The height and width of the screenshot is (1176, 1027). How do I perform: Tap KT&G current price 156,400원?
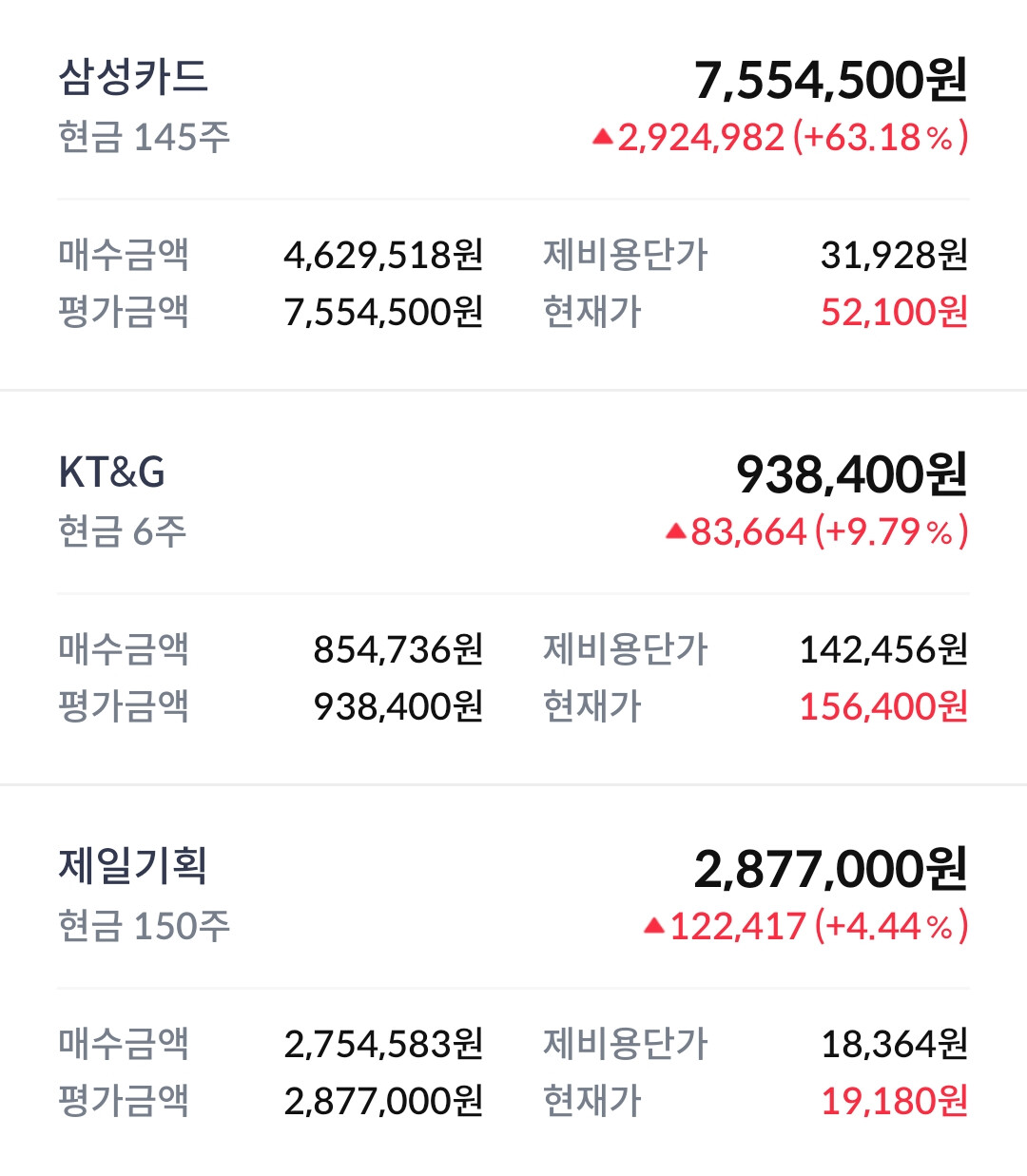(x=884, y=706)
